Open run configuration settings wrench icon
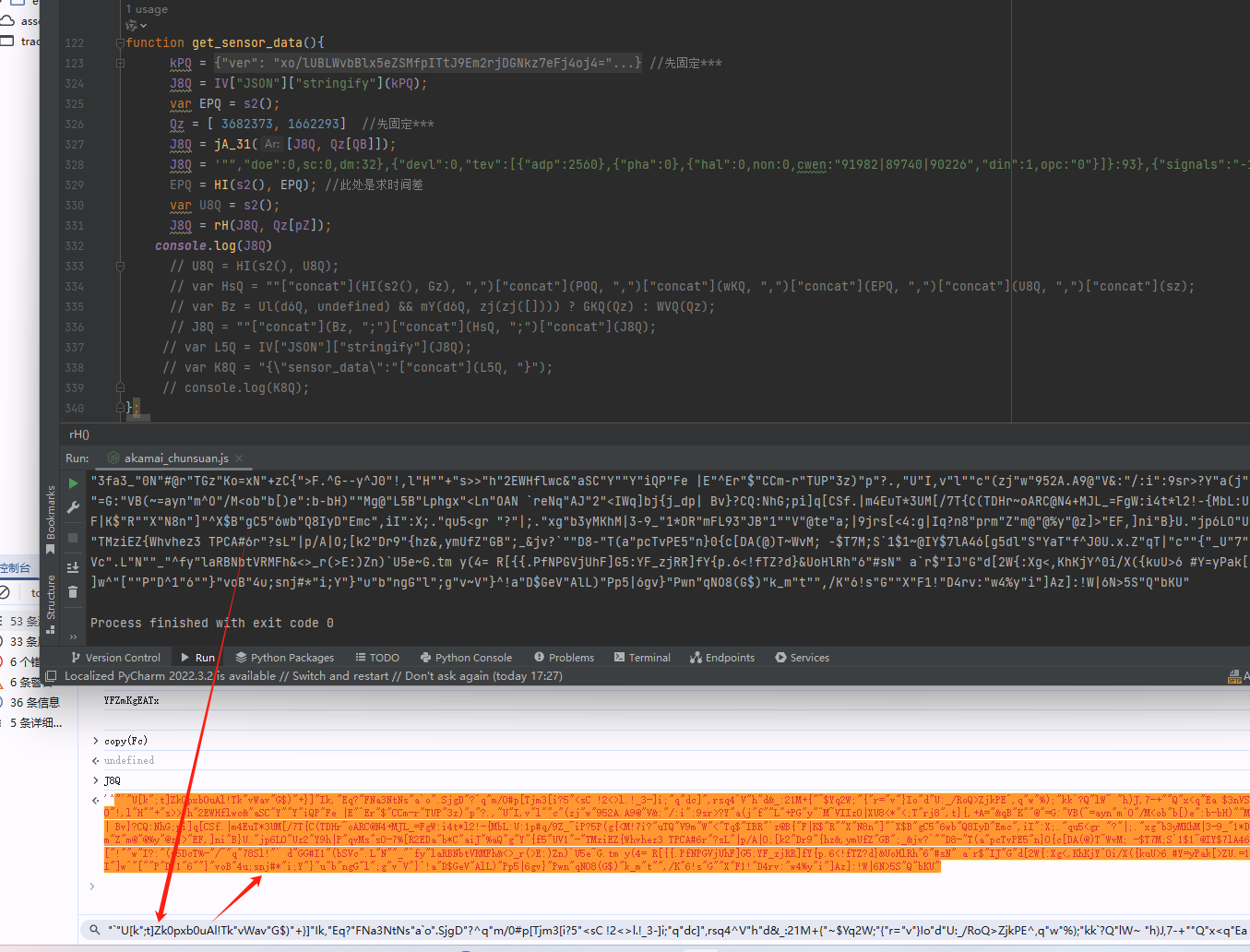The image size is (1250, 952). 73,507
